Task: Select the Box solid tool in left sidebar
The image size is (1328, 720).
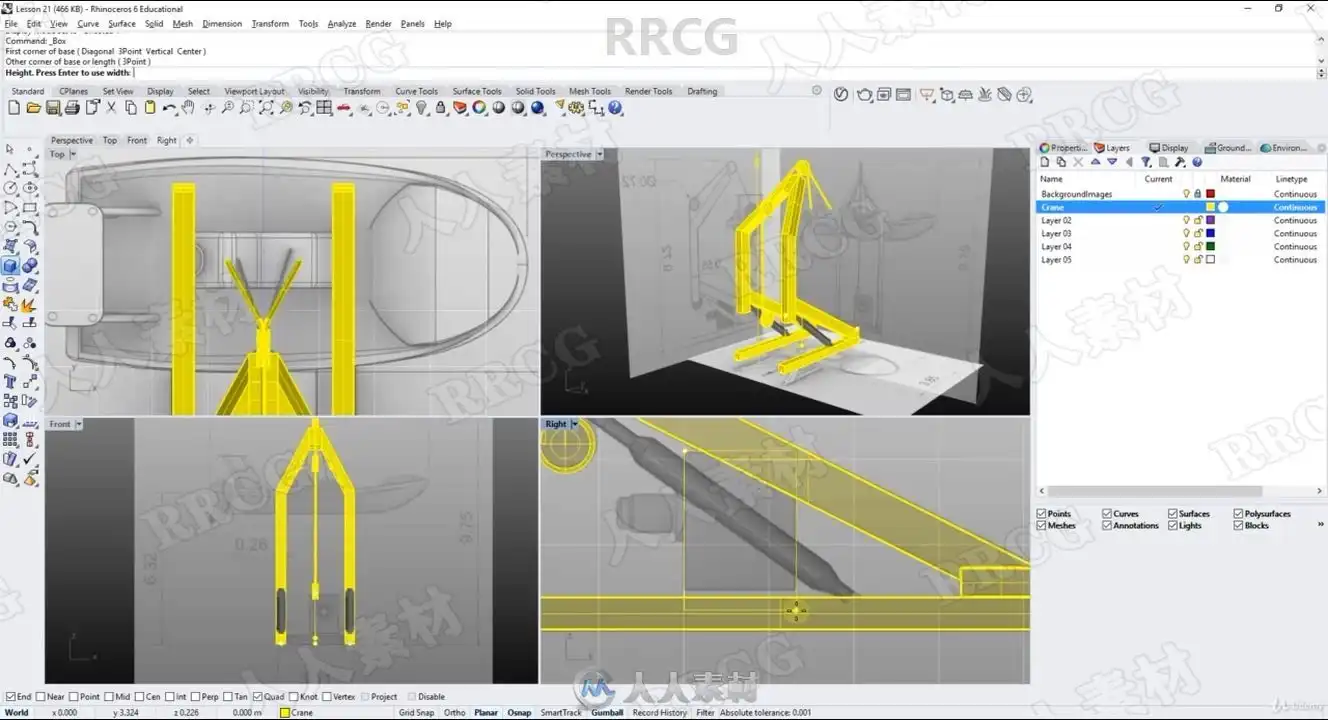Action: tap(10, 266)
